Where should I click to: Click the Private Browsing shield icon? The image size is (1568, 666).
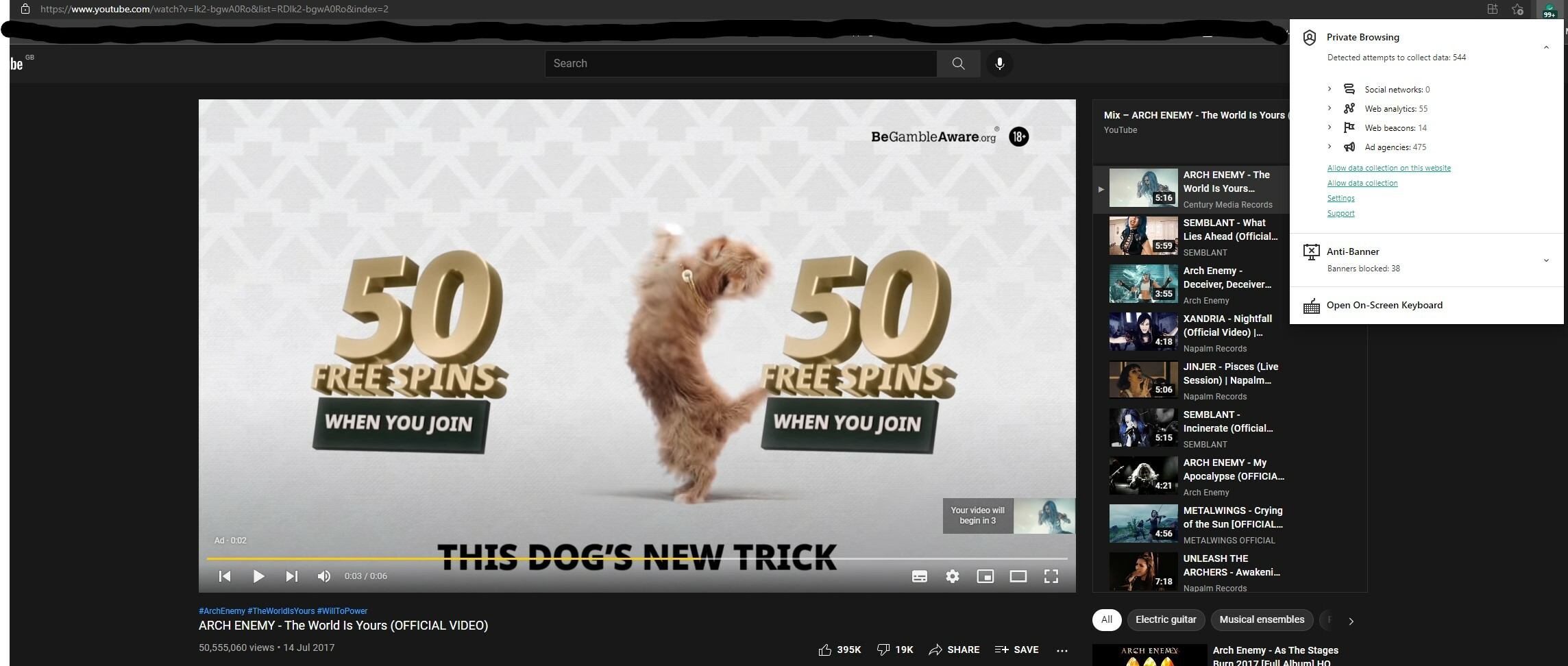[1310, 38]
